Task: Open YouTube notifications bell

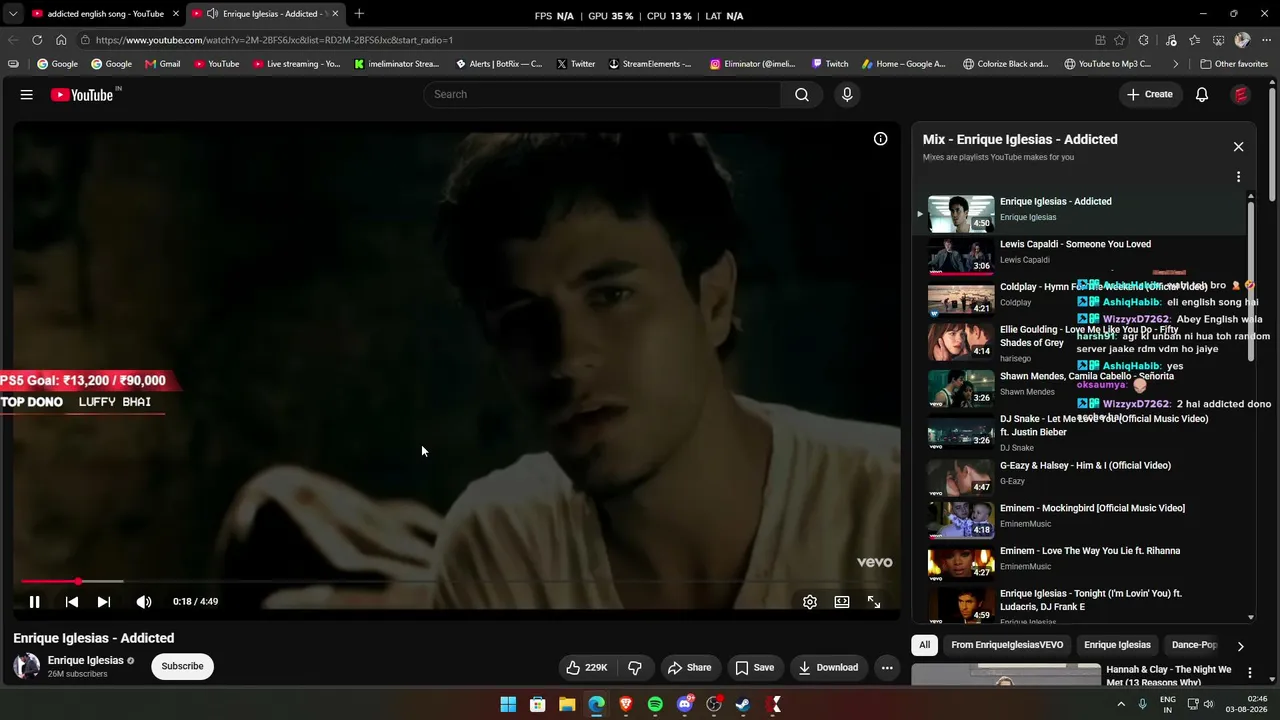Action: (1202, 94)
